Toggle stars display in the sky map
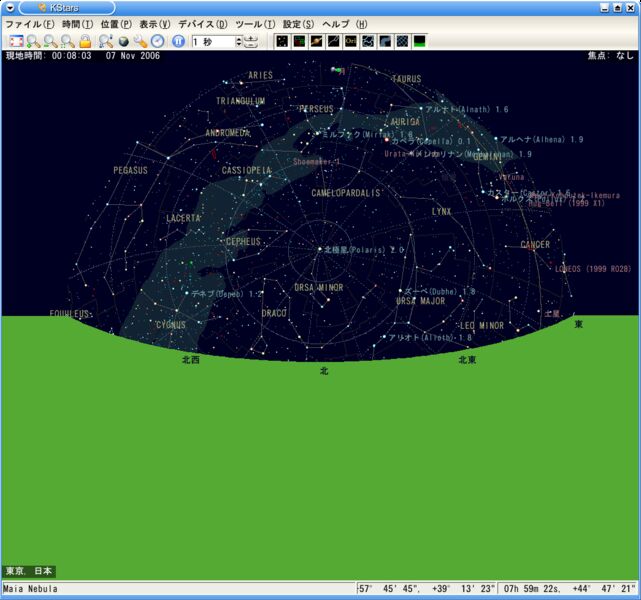This screenshot has height=600, width=641. 282,41
